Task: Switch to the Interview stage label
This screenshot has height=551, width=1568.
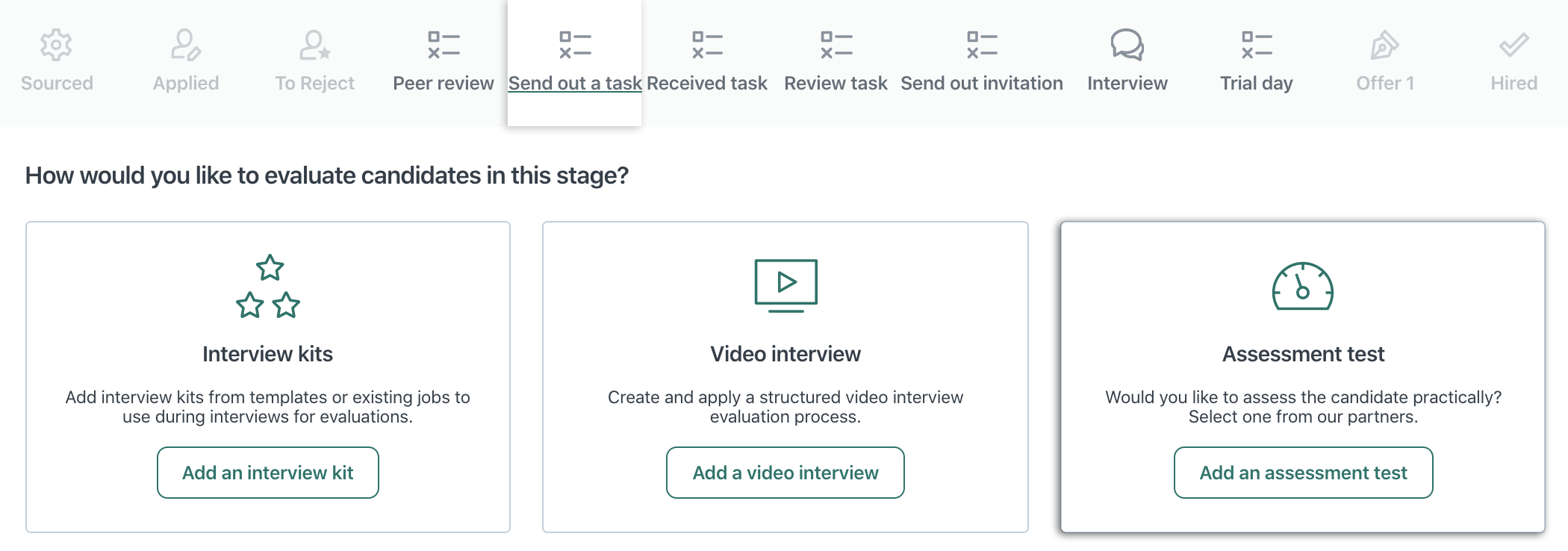Action: [1127, 83]
